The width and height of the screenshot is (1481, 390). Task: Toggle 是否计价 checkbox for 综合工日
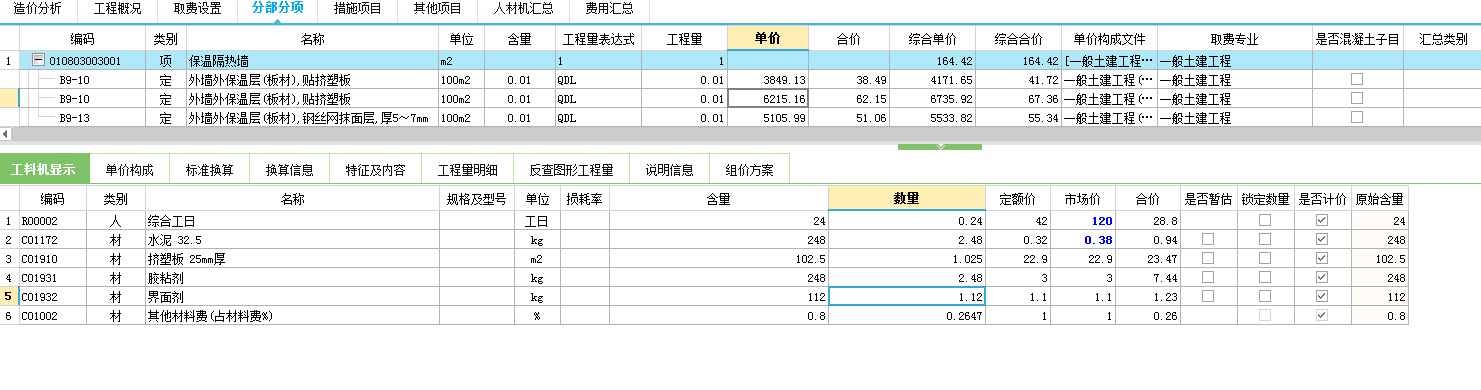[x=1322, y=221]
